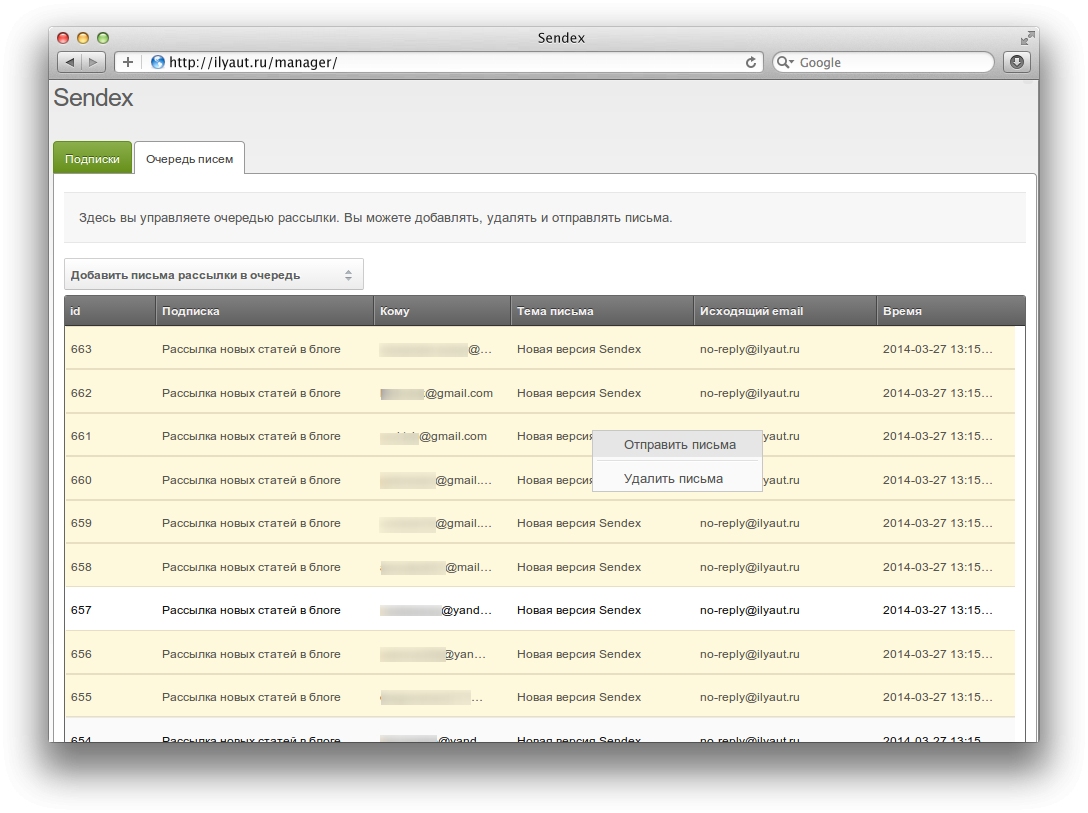
Task: Sort by the Подписка column header
Action: (x=264, y=311)
